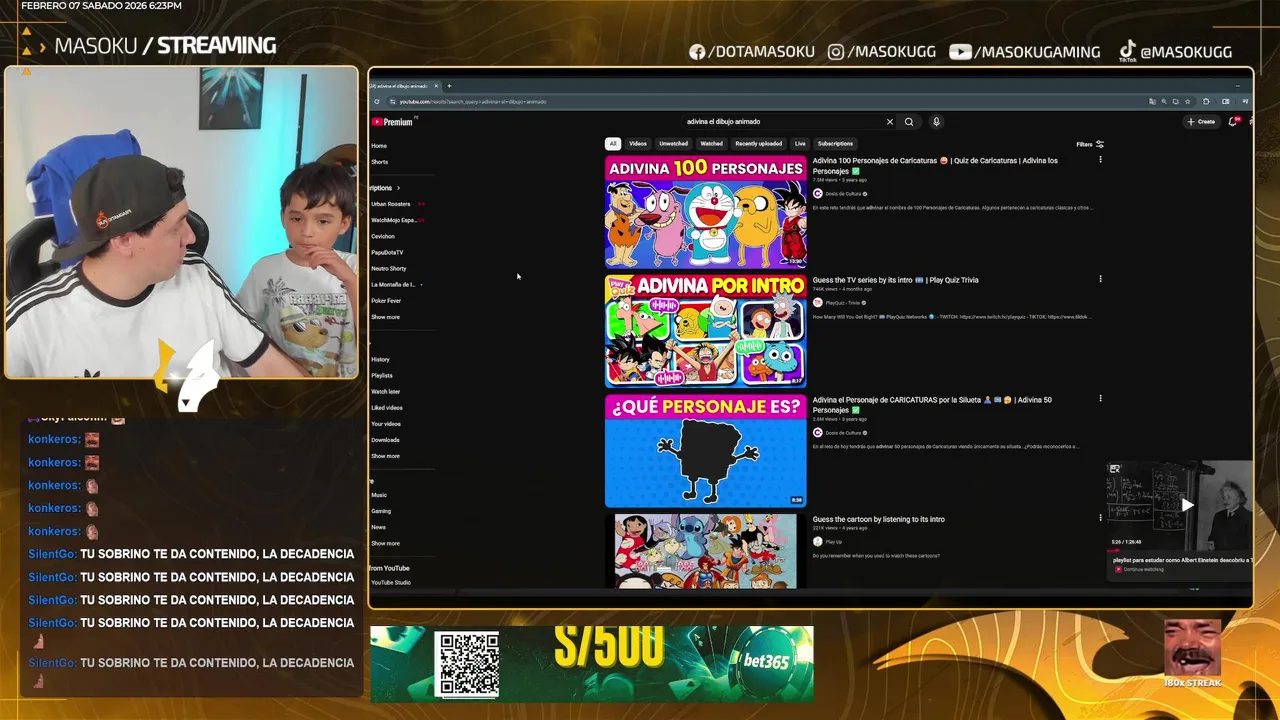Open the Create button
Viewport: 1280px width, 720px height.
[x=1201, y=122]
